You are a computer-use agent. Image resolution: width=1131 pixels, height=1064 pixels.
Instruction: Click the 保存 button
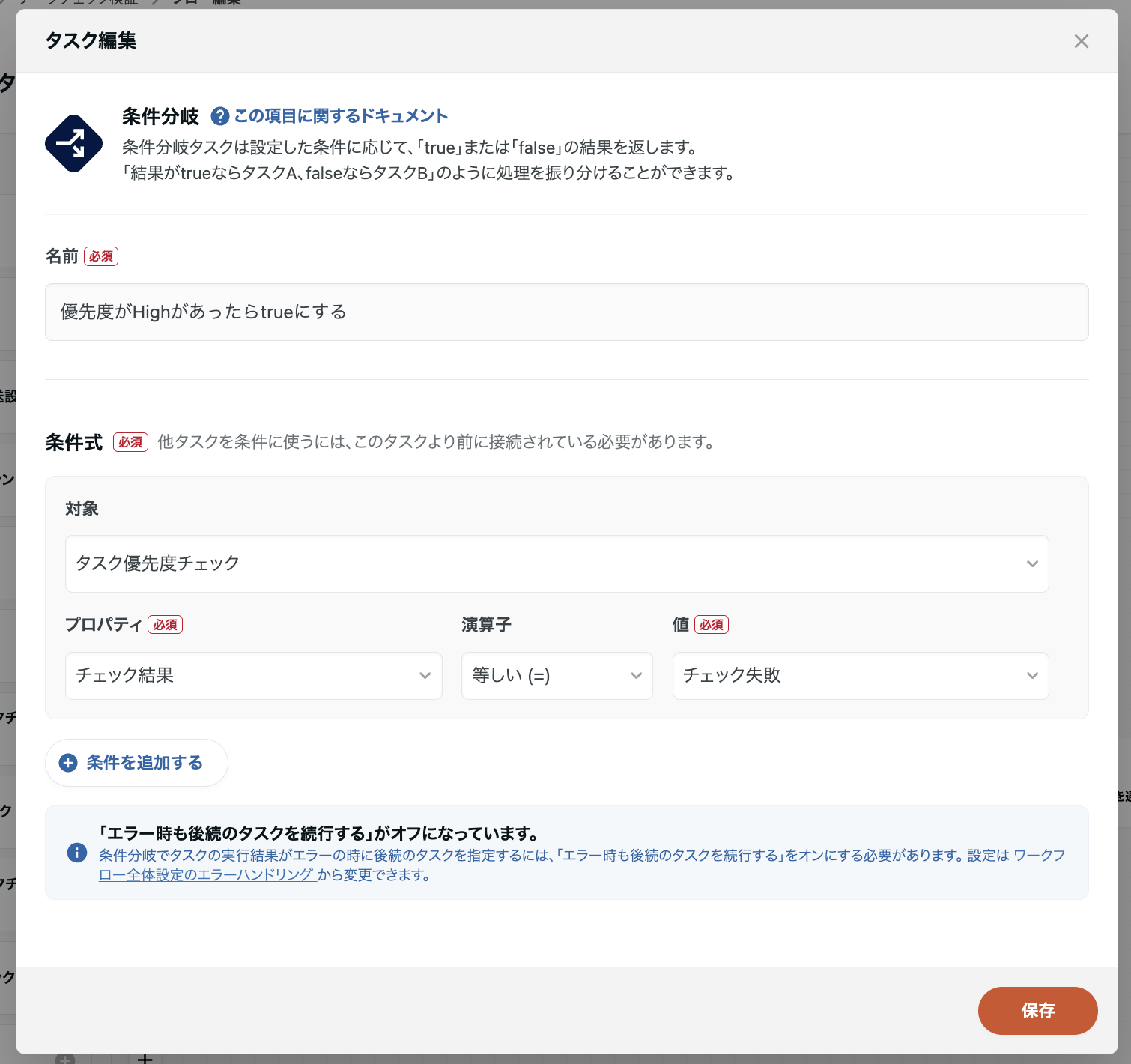(x=1037, y=1010)
